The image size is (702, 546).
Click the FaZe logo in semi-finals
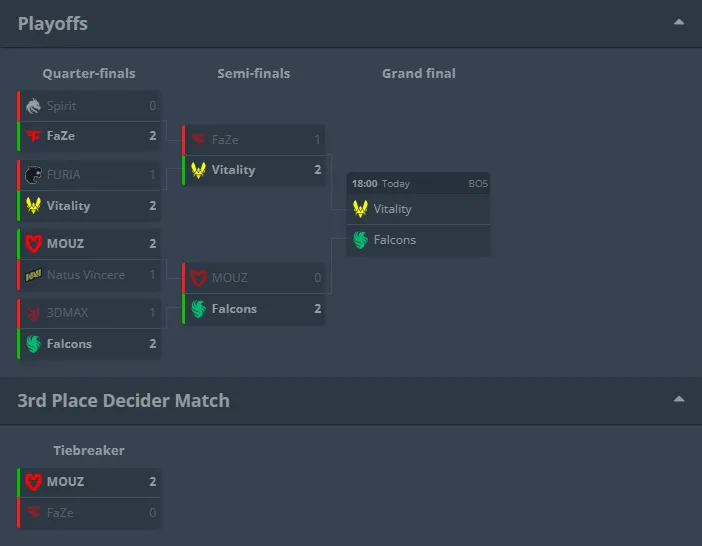pos(198,140)
